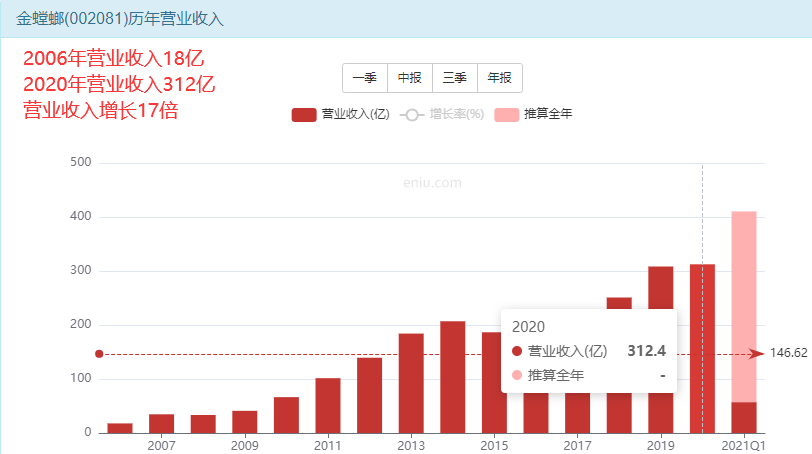Click the tooltip year label 2020
Image resolution: width=812 pixels, height=454 pixels.
[x=528, y=327]
